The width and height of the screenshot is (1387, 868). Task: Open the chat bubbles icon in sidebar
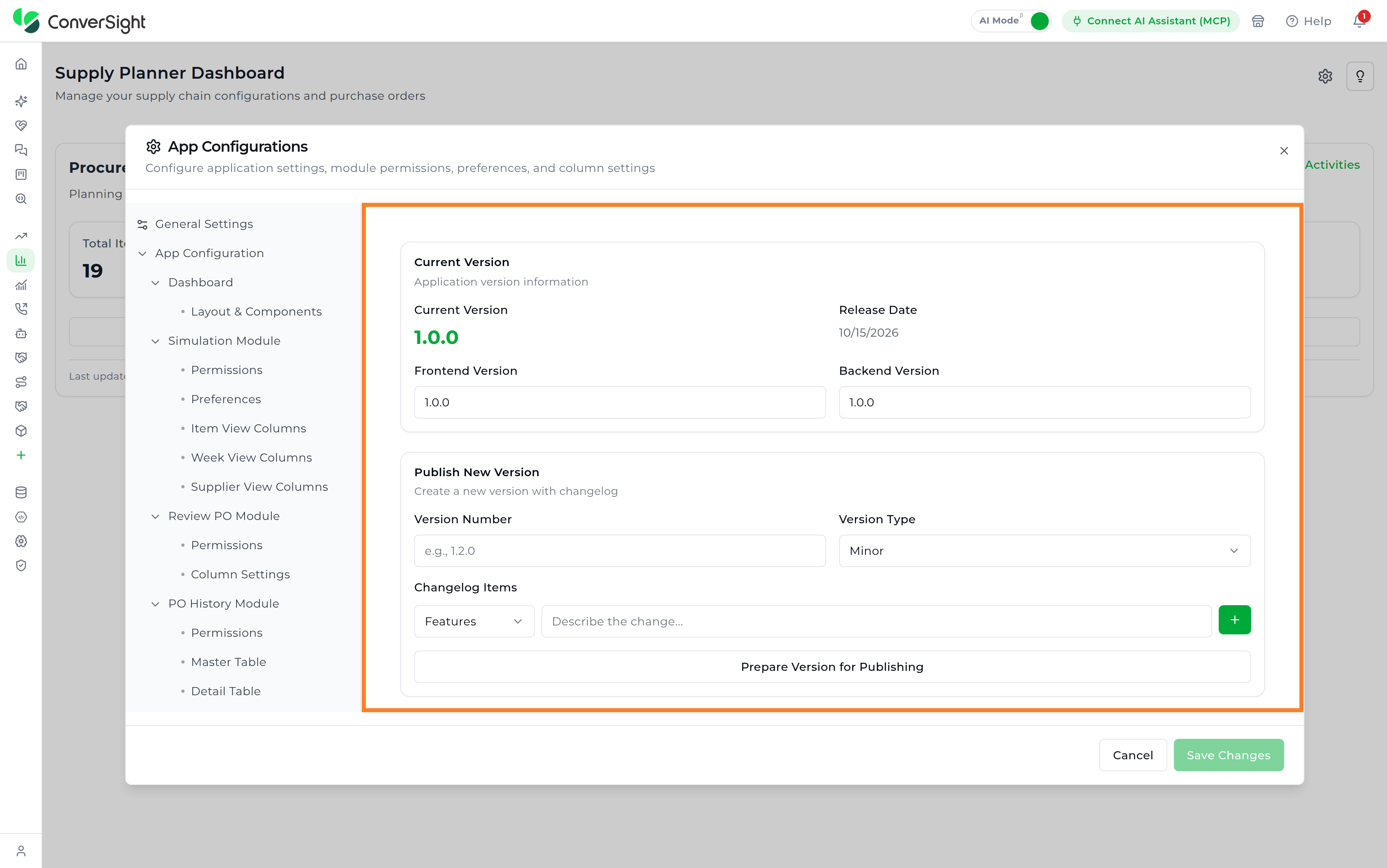(21, 150)
